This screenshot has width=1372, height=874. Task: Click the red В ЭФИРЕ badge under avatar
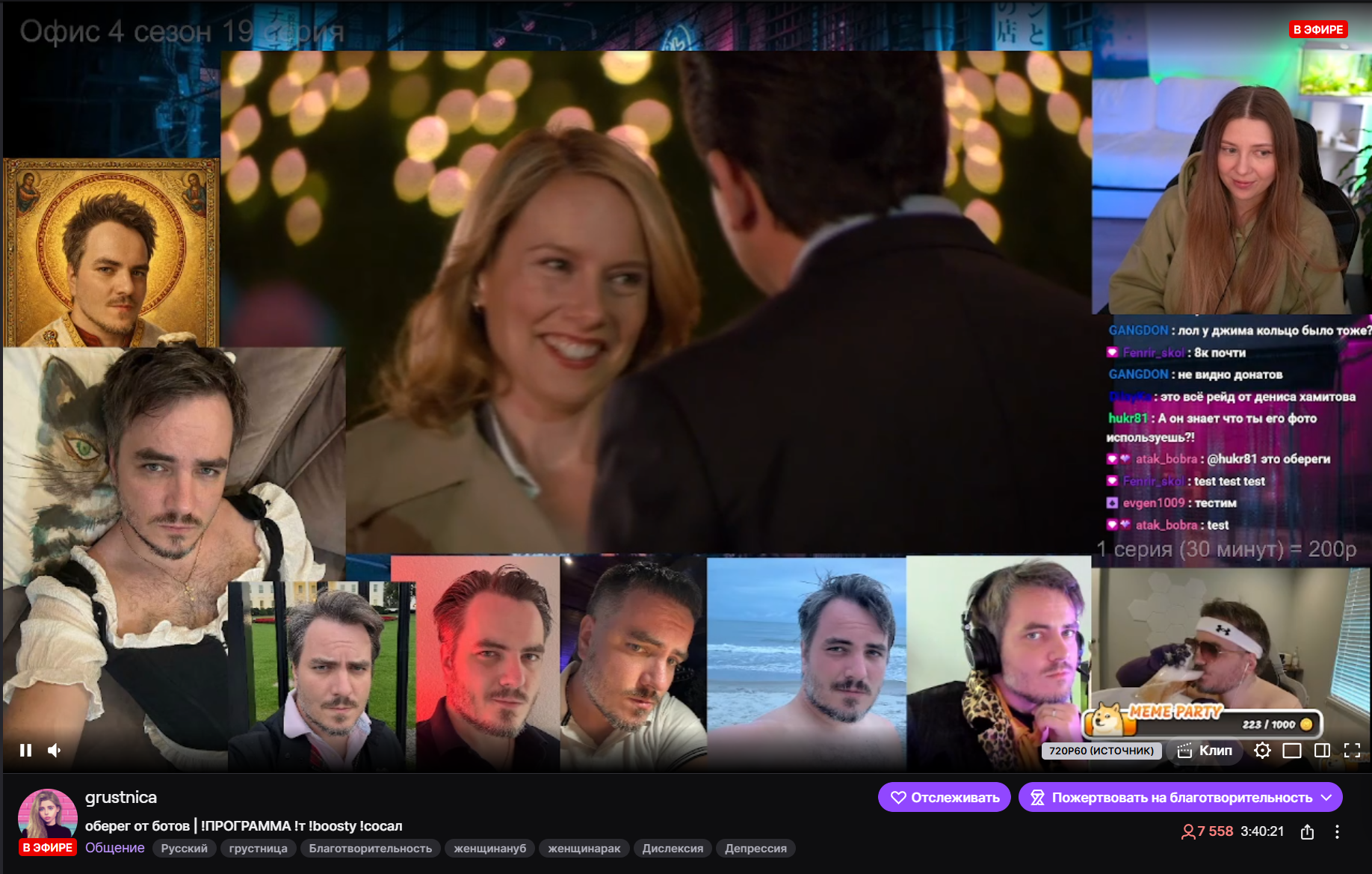(x=48, y=848)
